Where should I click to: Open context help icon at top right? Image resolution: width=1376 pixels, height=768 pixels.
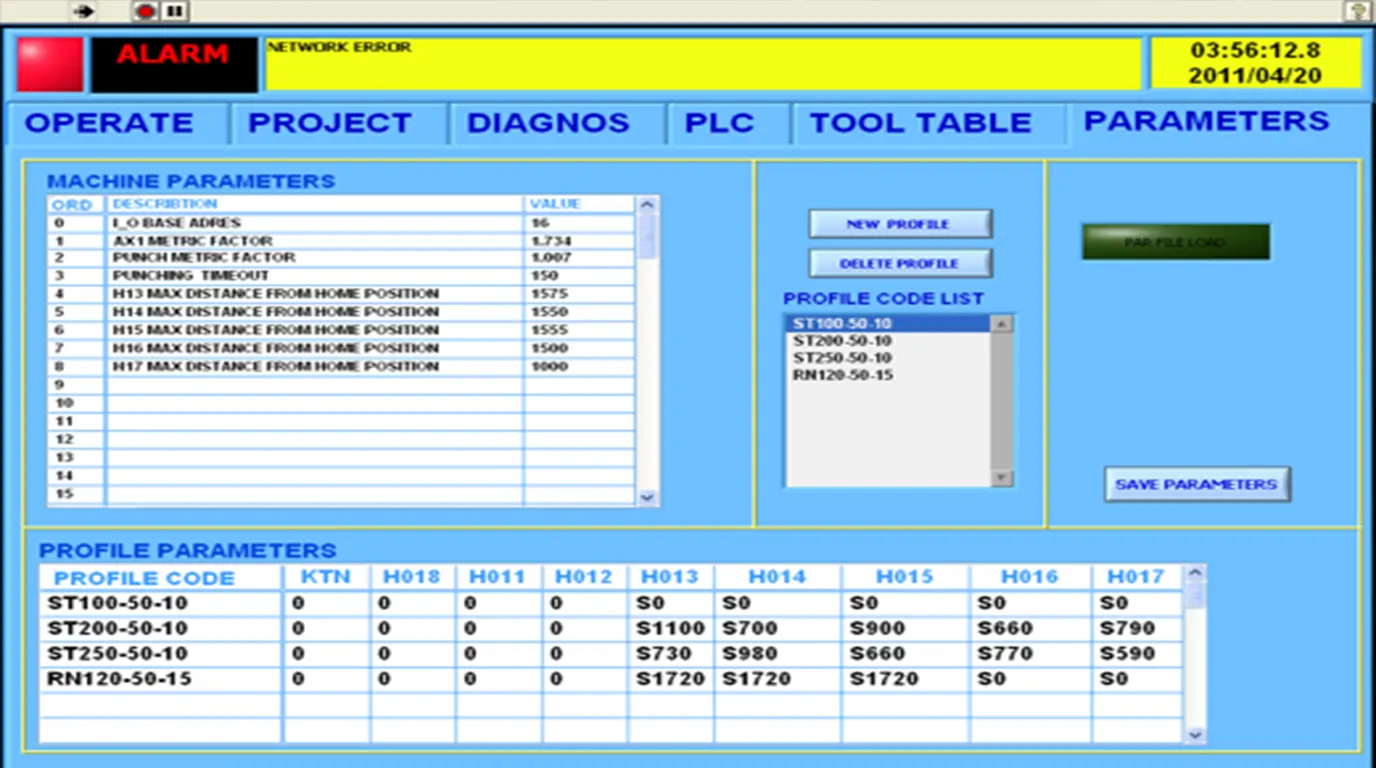point(1356,11)
